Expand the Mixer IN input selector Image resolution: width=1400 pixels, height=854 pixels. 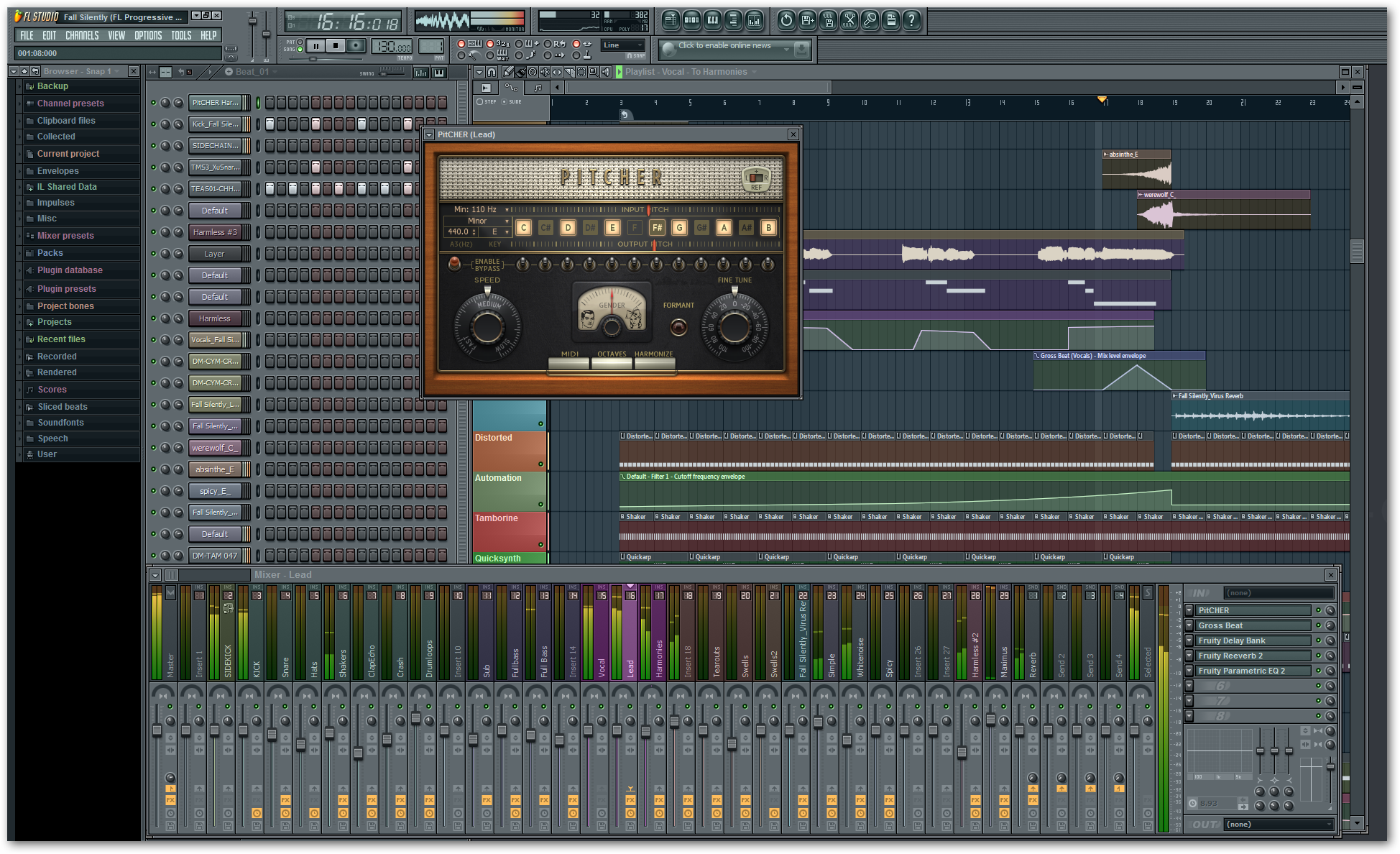[1279, 593]
